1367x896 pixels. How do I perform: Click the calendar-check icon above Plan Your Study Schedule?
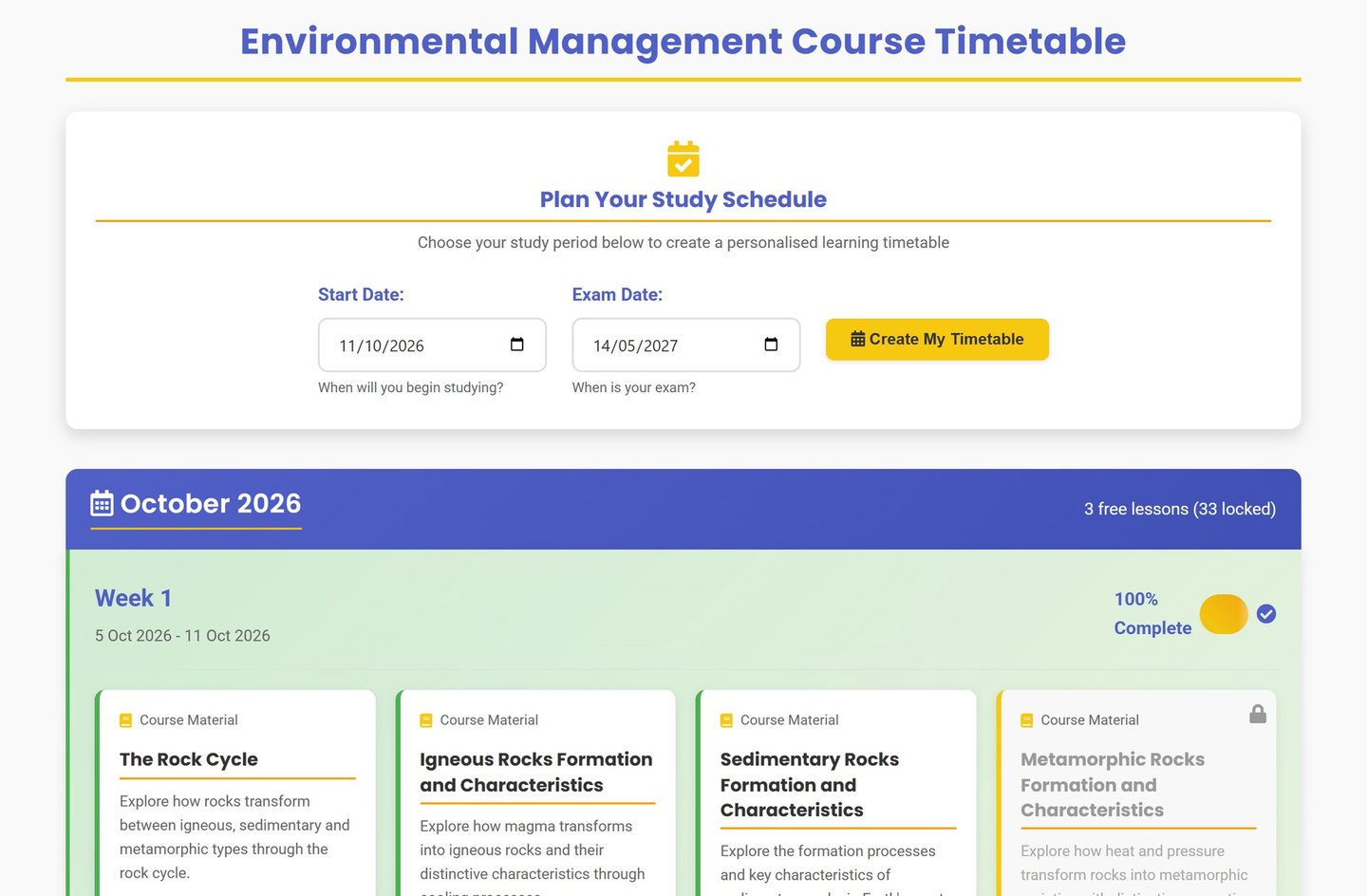pyautogui.click(x=683, y=159)
